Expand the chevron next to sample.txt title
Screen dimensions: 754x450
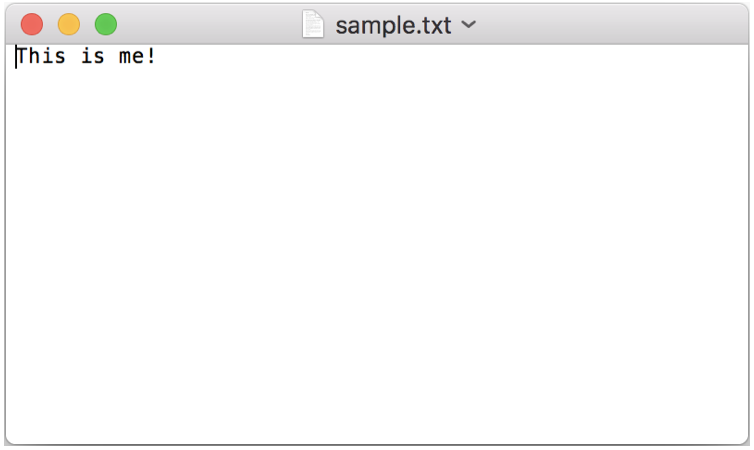point(469,24)
